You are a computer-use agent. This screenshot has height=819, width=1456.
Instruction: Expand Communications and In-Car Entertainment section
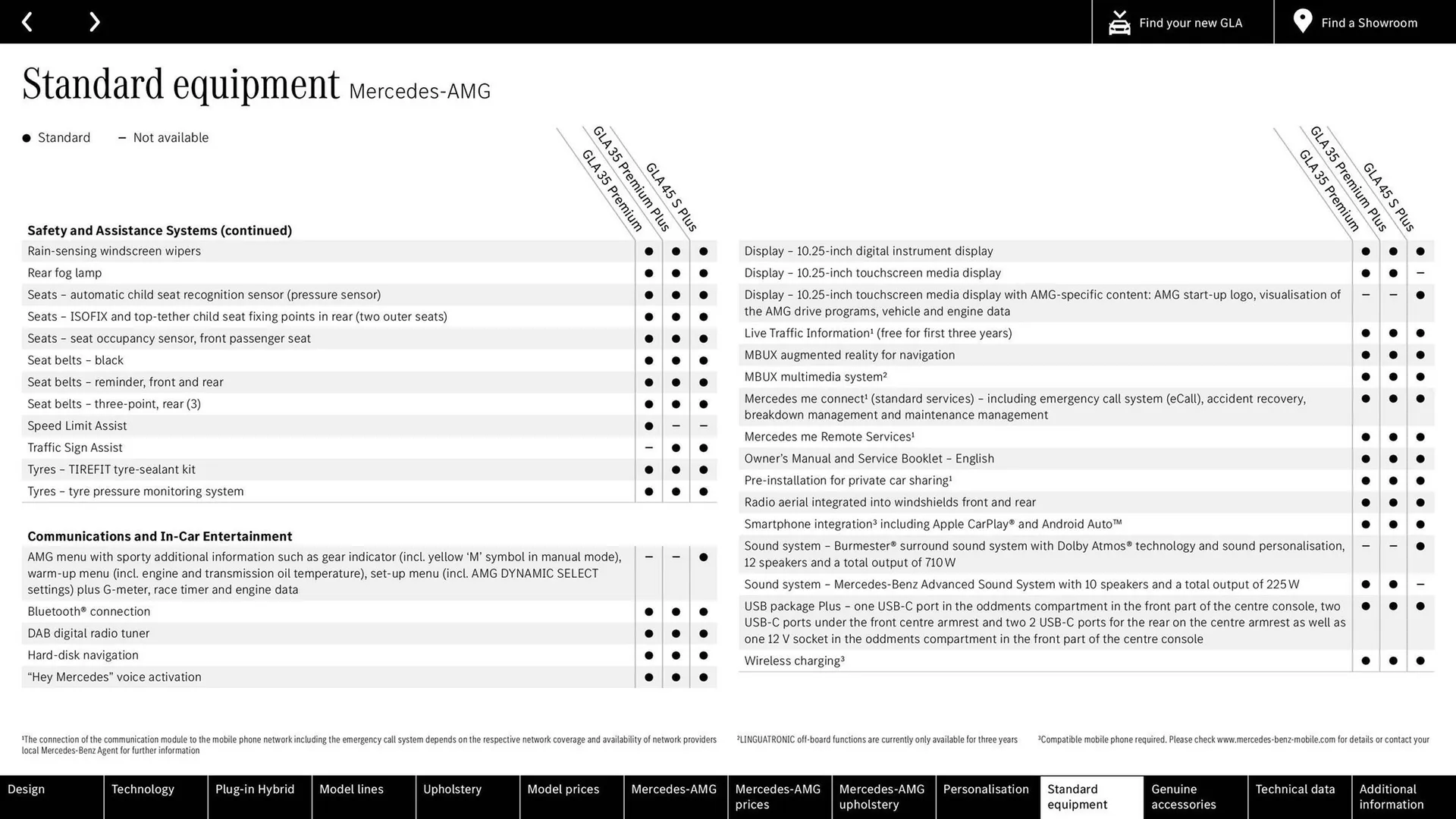pyautogui.click(x=160, y=535)
